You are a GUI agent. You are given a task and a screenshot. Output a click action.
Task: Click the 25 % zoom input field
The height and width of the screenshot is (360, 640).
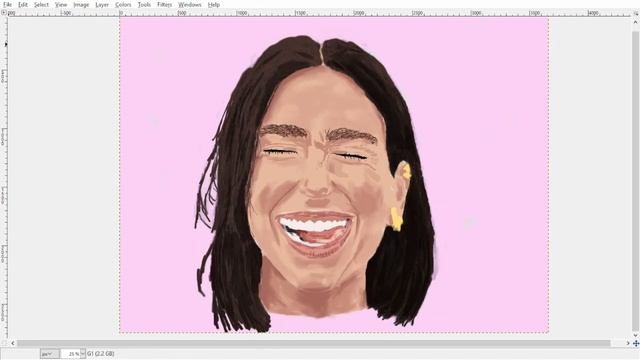(71, 353)
